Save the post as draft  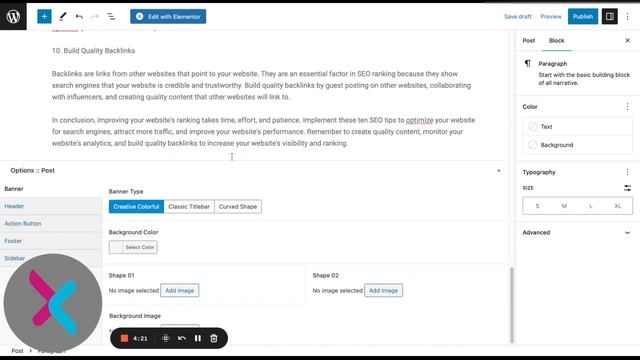click(x=518, y=17)
